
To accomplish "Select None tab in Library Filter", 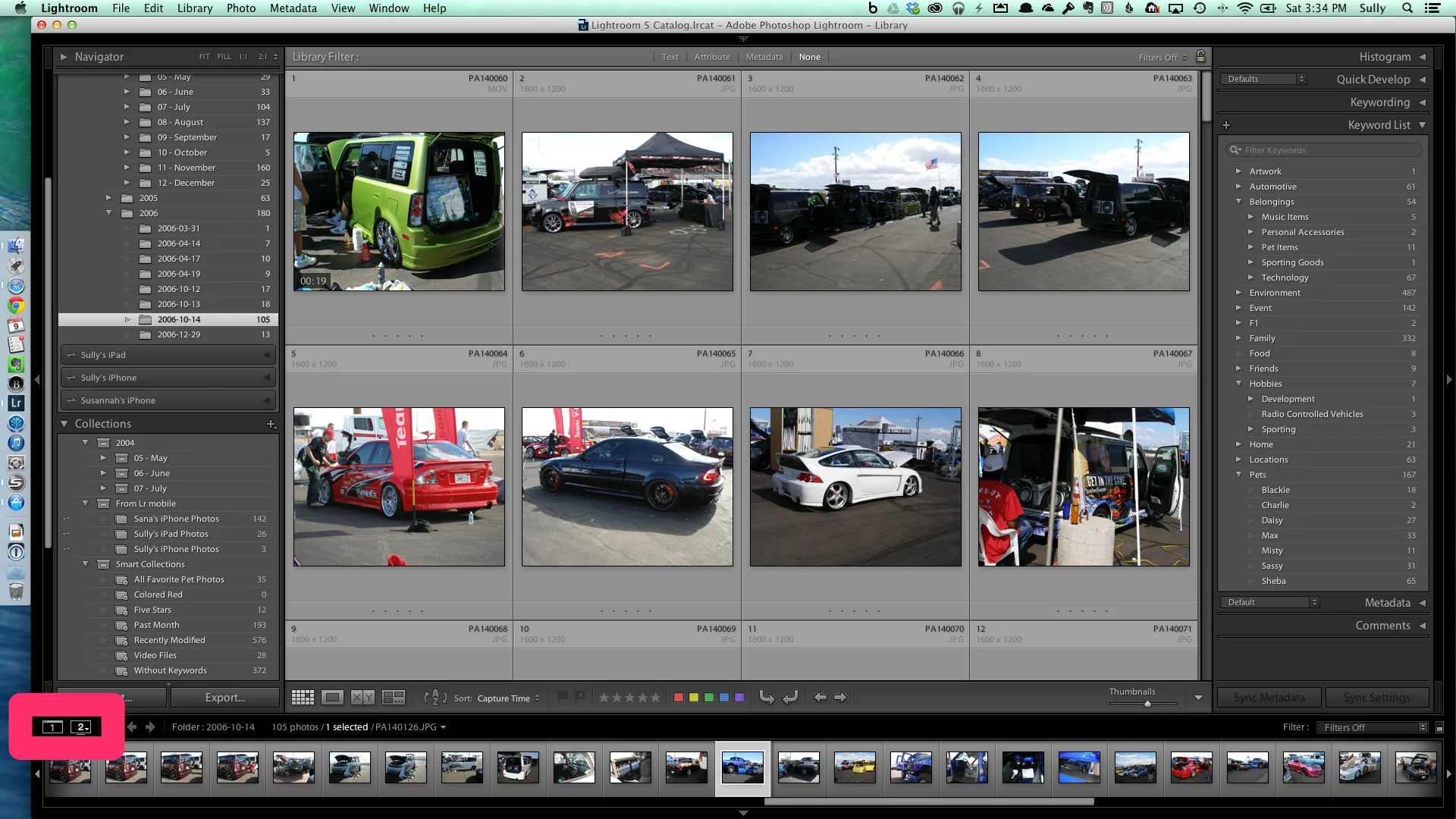I will (809, 57).
